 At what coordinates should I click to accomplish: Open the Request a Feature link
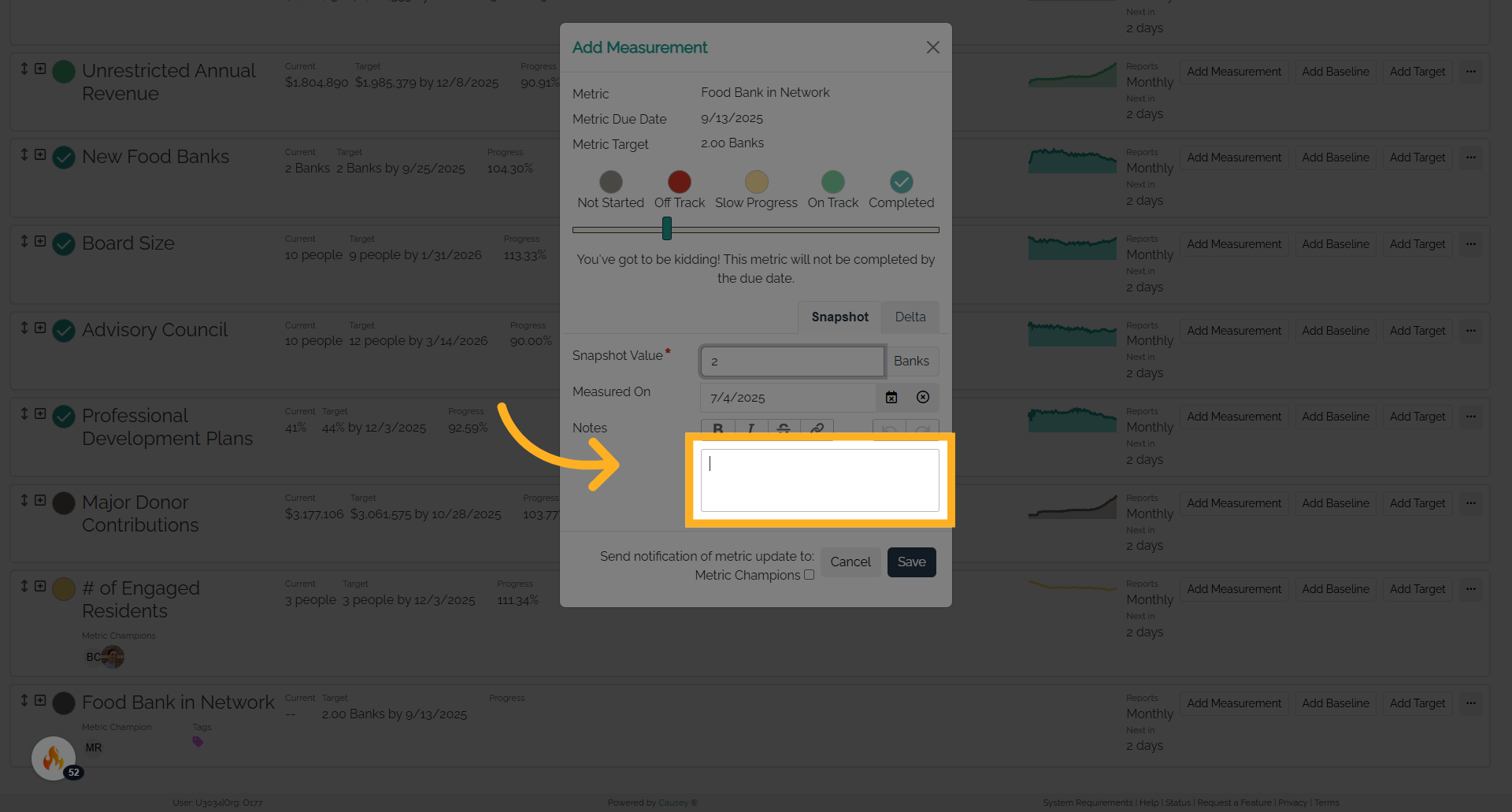pos(1234,803)
